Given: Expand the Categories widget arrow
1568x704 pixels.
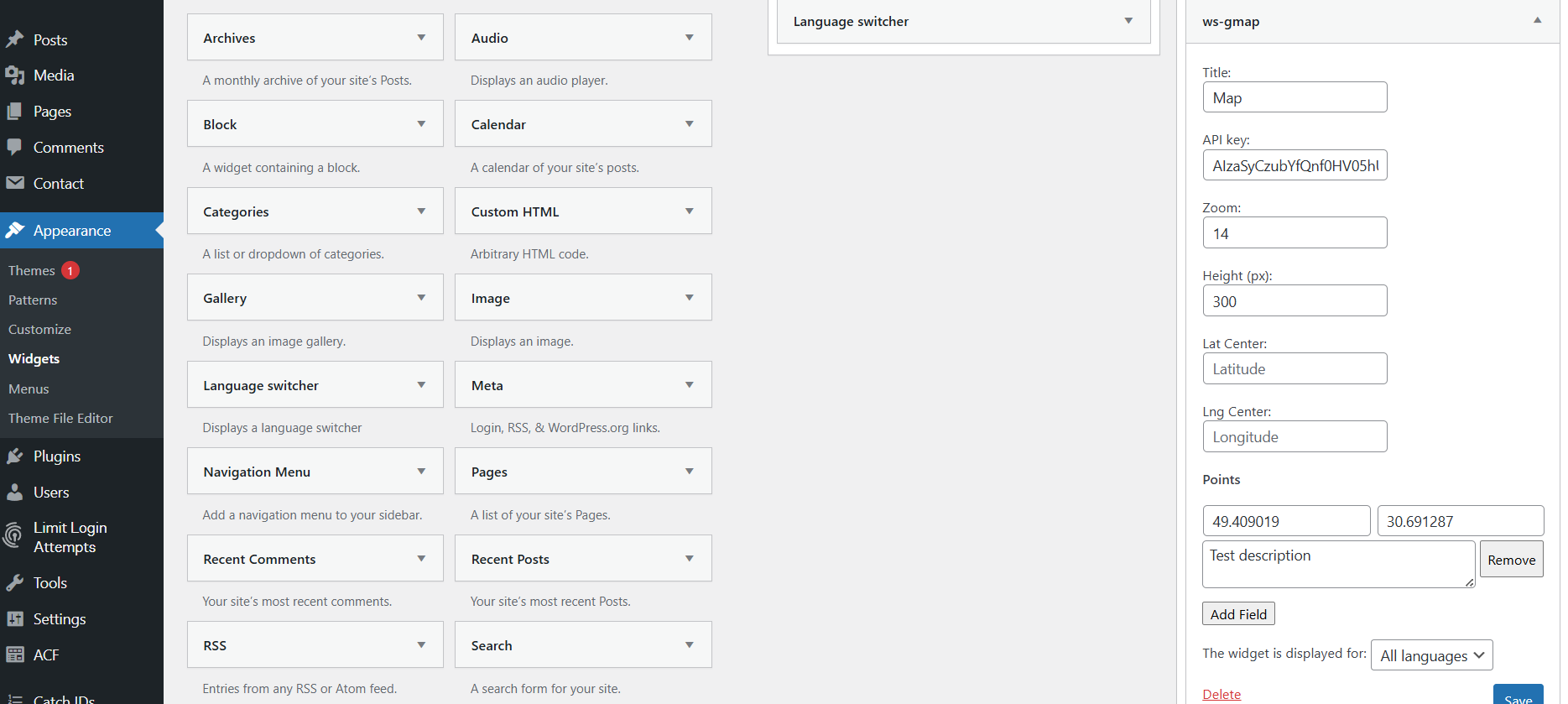Looking at the screenshot, I should [421, 211].
